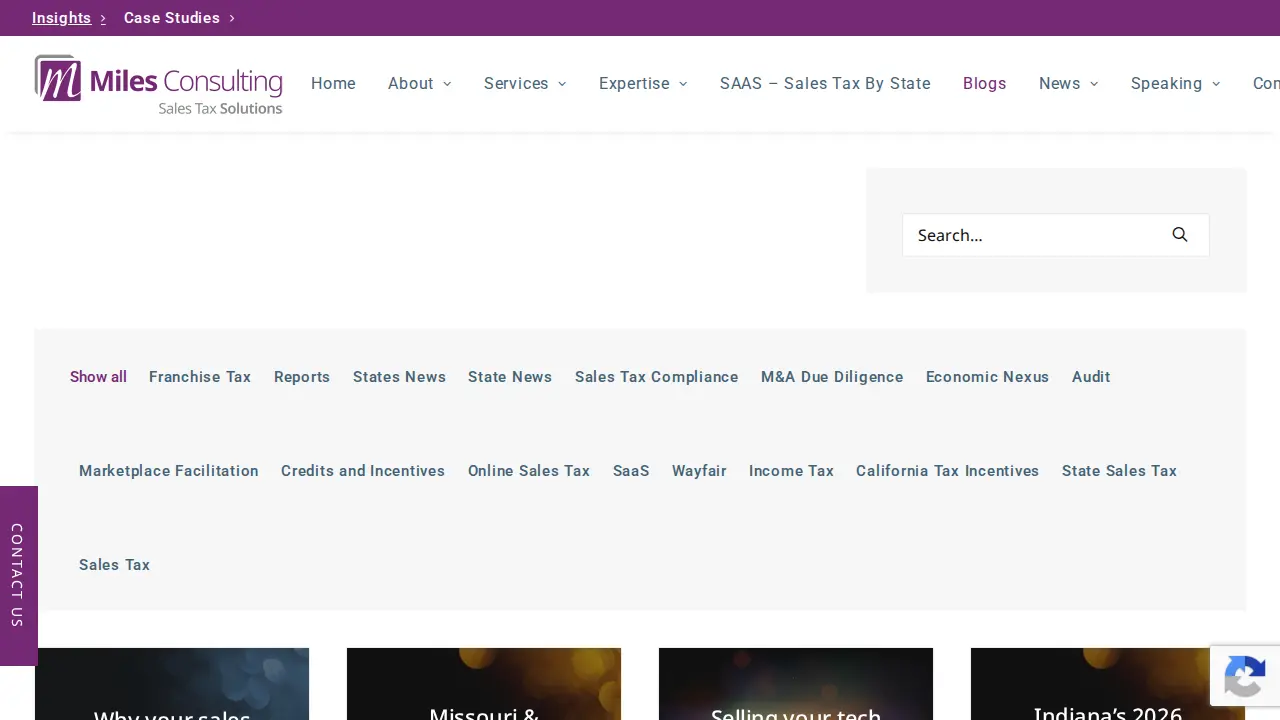Open Case Studies in top bar
Image resolution: width=1280 pixels, height=720 pixels.
point(172,18)
